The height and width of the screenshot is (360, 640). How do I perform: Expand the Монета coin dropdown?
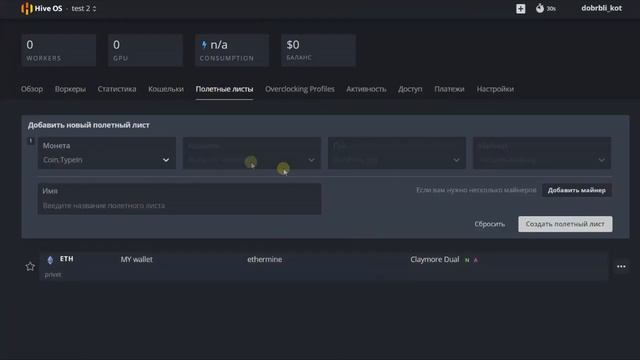pyautogui.click(x=107, y=153)
